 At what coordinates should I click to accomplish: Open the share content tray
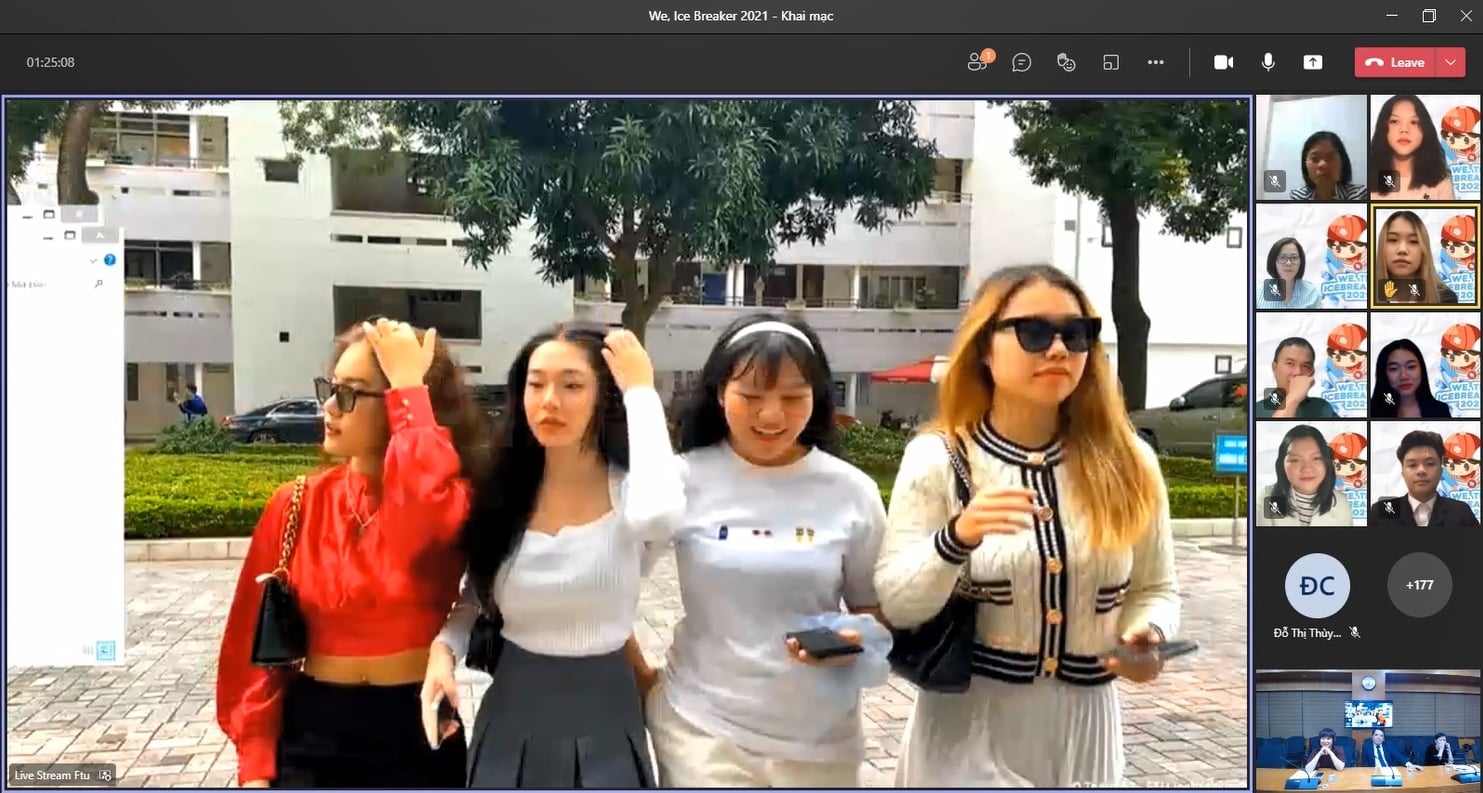pos(1313,62)
